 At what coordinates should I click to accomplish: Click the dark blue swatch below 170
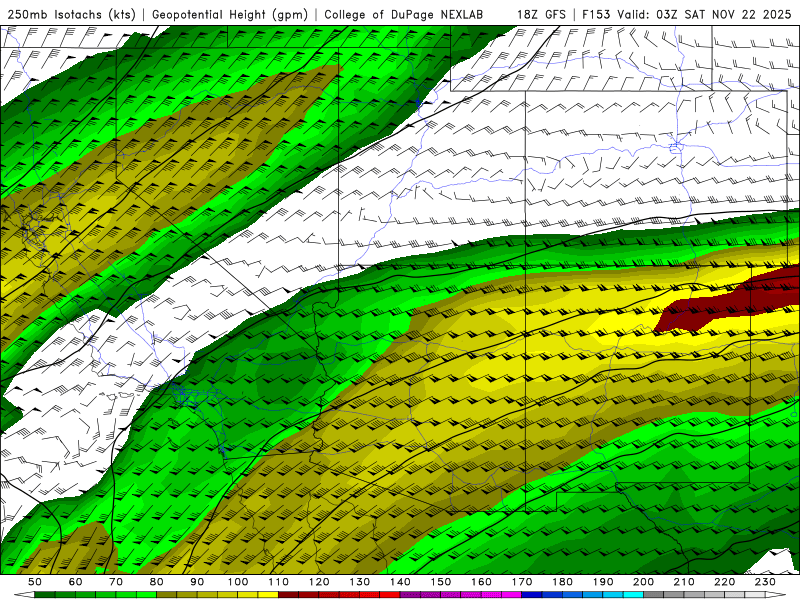532,595
